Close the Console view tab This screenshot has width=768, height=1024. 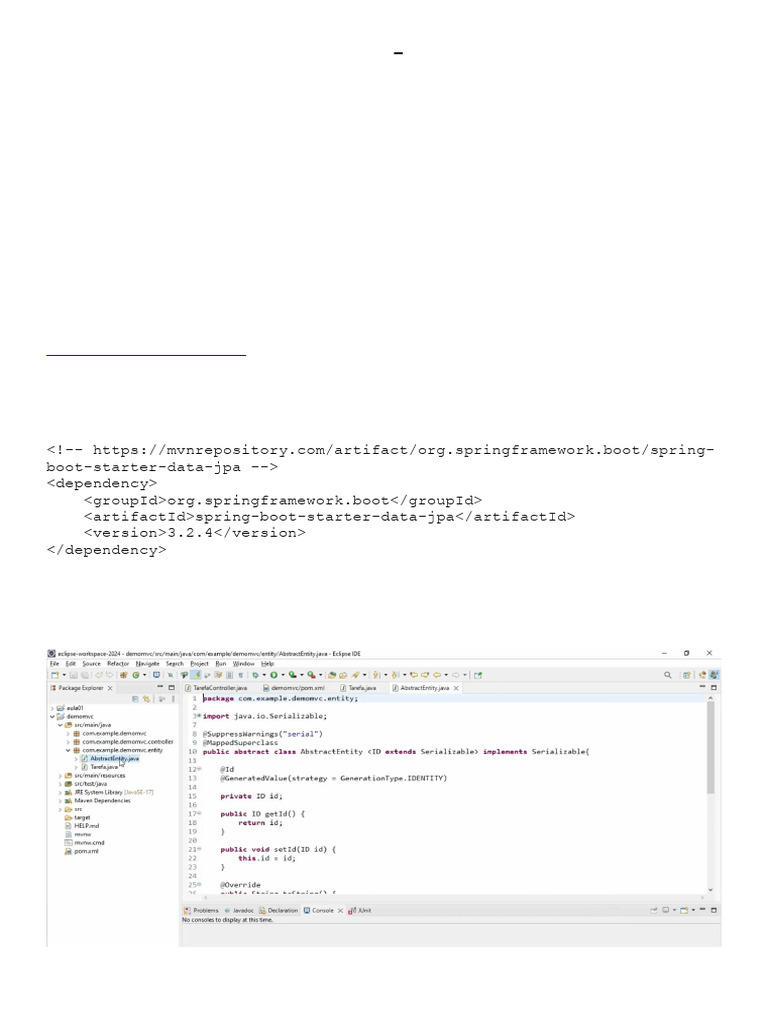click(x=340, y=910)
